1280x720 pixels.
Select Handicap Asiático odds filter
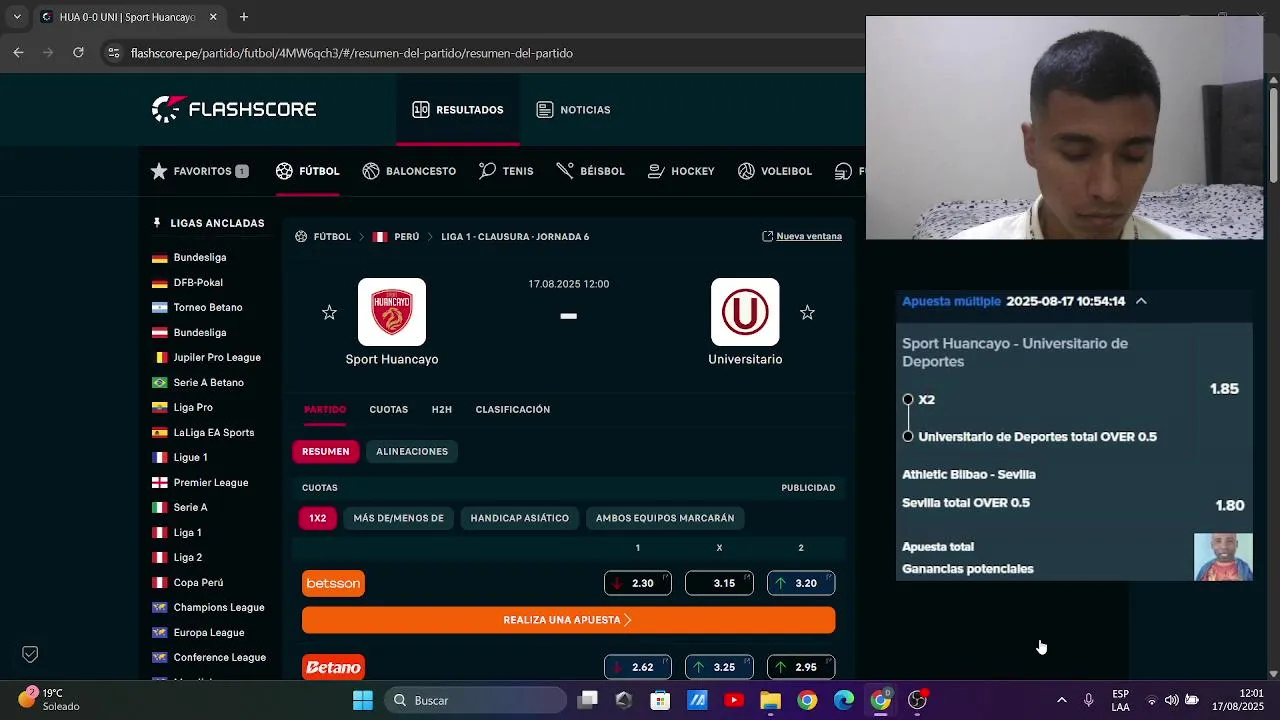click(520, 518)
